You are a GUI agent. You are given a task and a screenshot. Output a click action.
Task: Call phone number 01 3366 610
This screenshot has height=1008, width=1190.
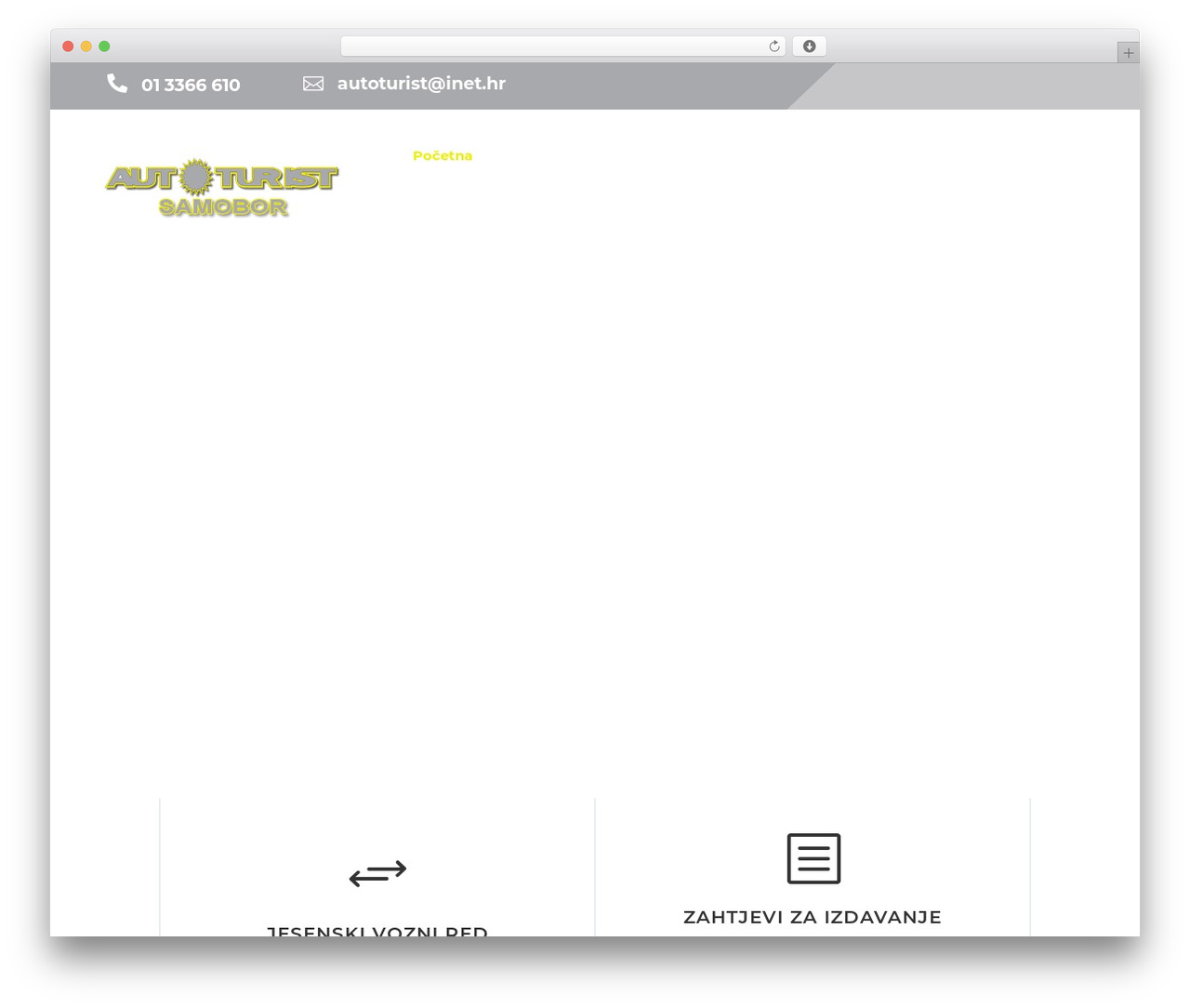[x=191, y=85]
